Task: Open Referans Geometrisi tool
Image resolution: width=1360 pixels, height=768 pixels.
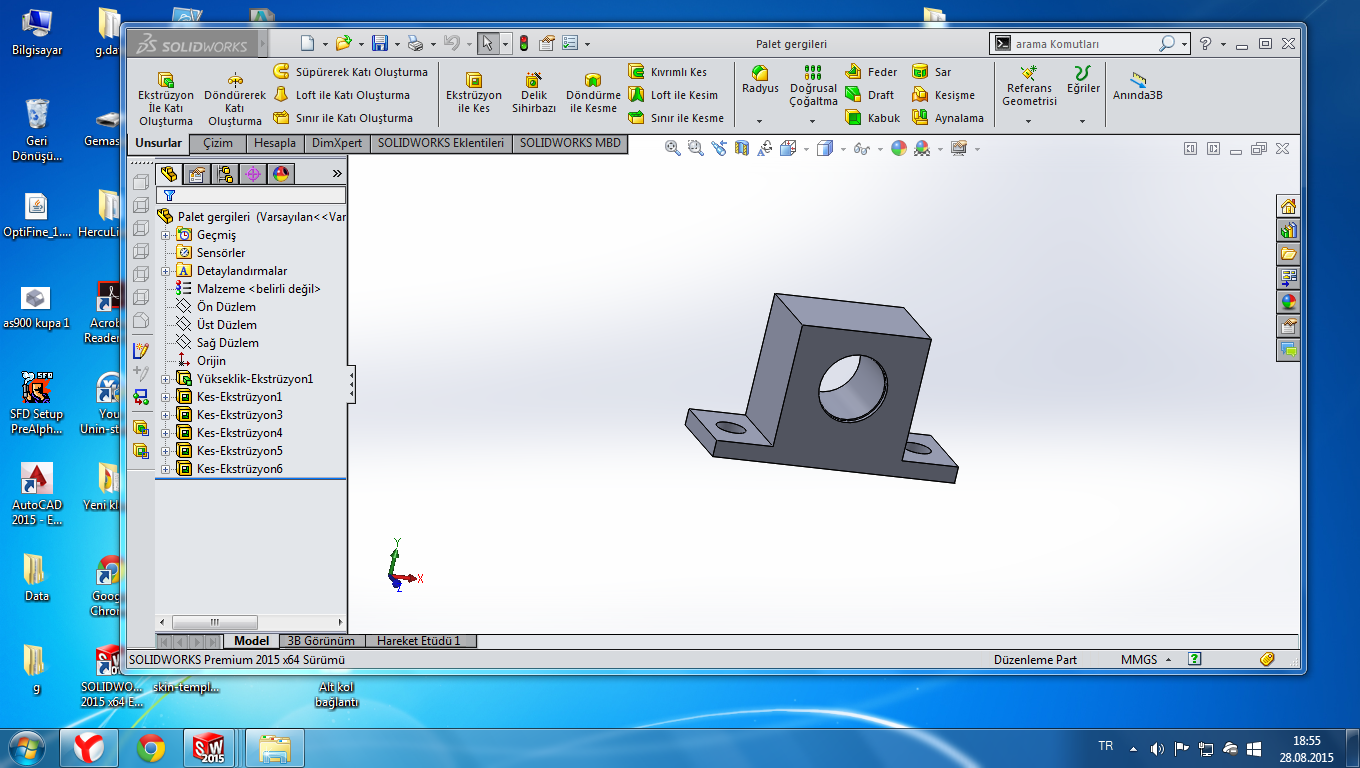Action: (1029, 86)
